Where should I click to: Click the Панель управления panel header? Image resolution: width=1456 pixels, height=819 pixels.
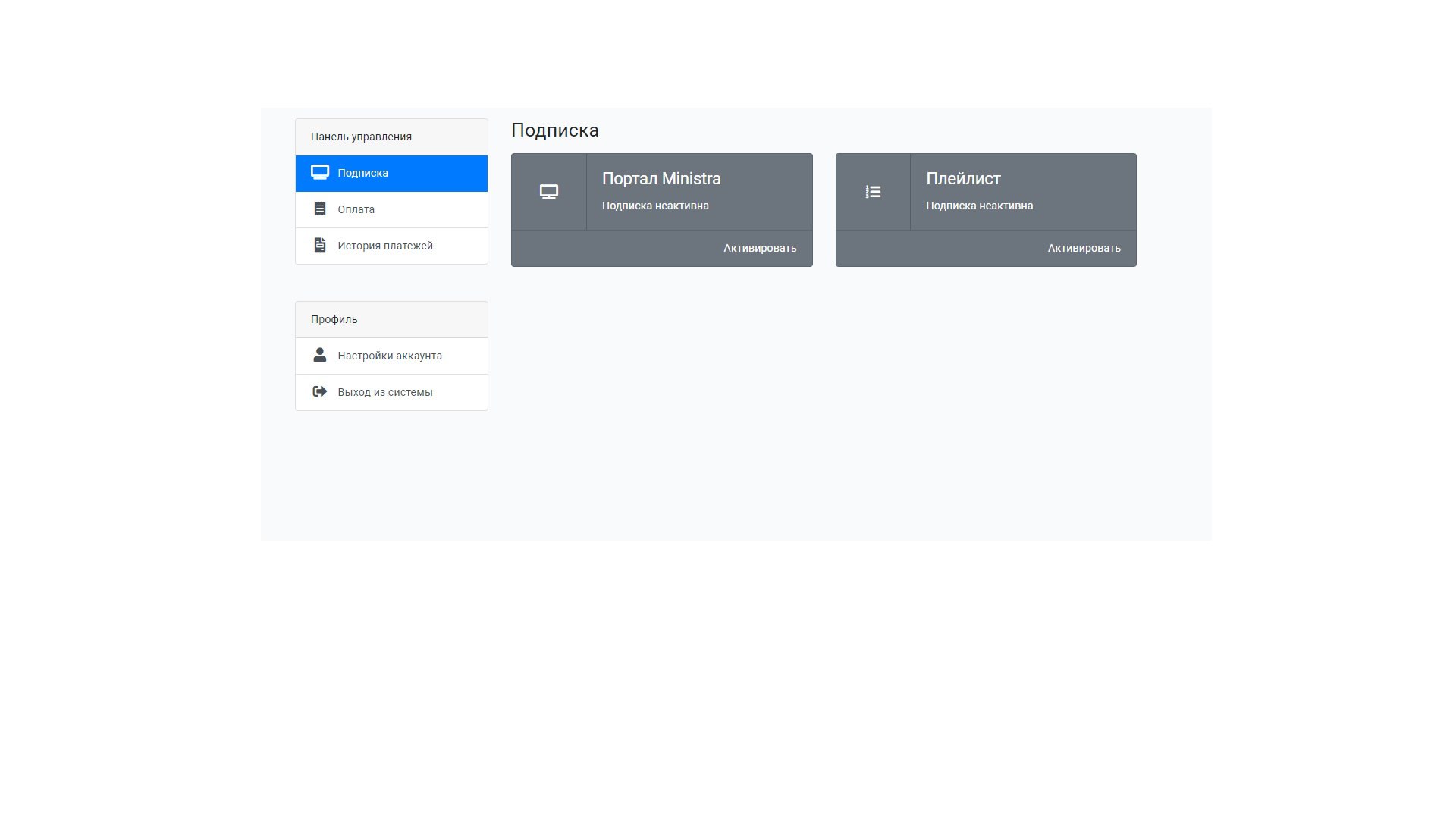tap(391, 136)
